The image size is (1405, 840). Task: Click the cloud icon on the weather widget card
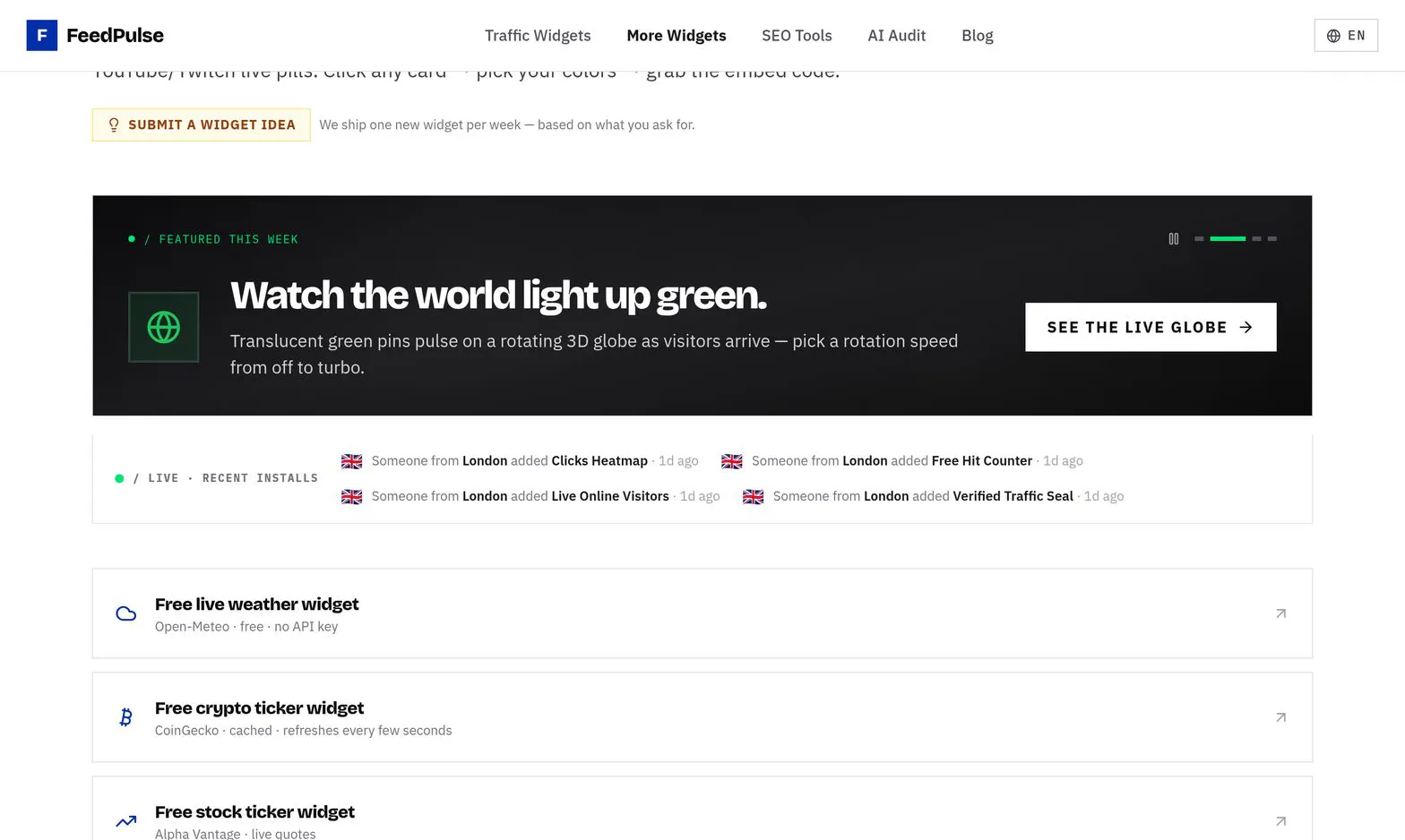(x=126, y=613)
